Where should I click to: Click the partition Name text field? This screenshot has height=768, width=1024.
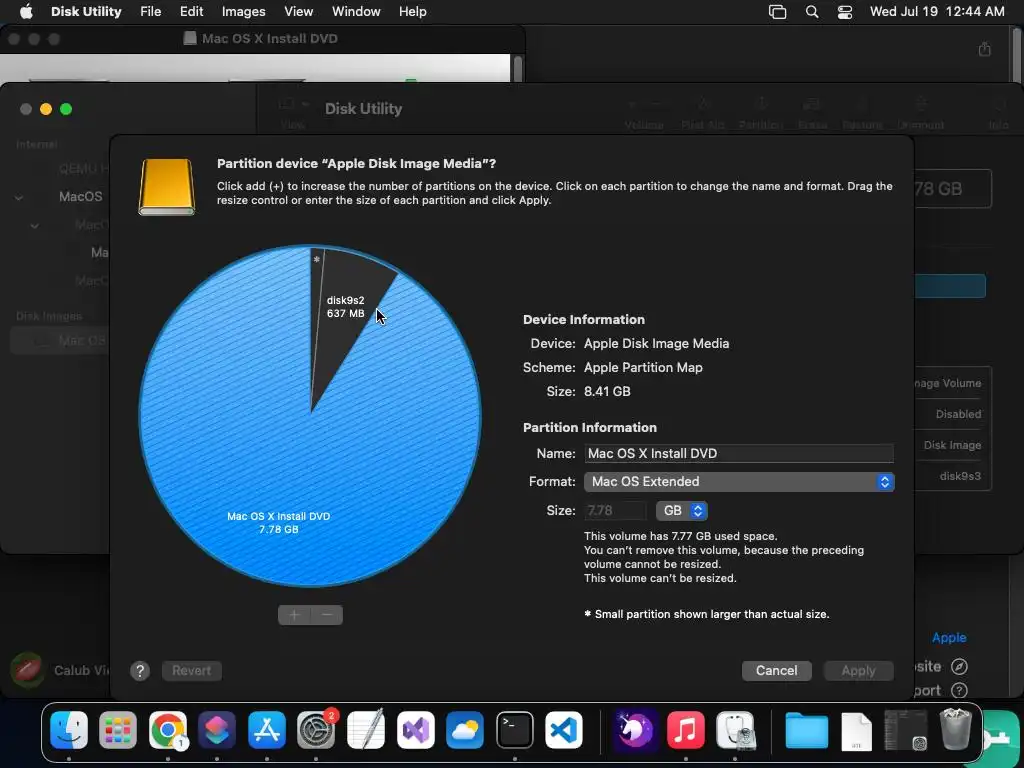pyautogui.click(x=739, y=453)
